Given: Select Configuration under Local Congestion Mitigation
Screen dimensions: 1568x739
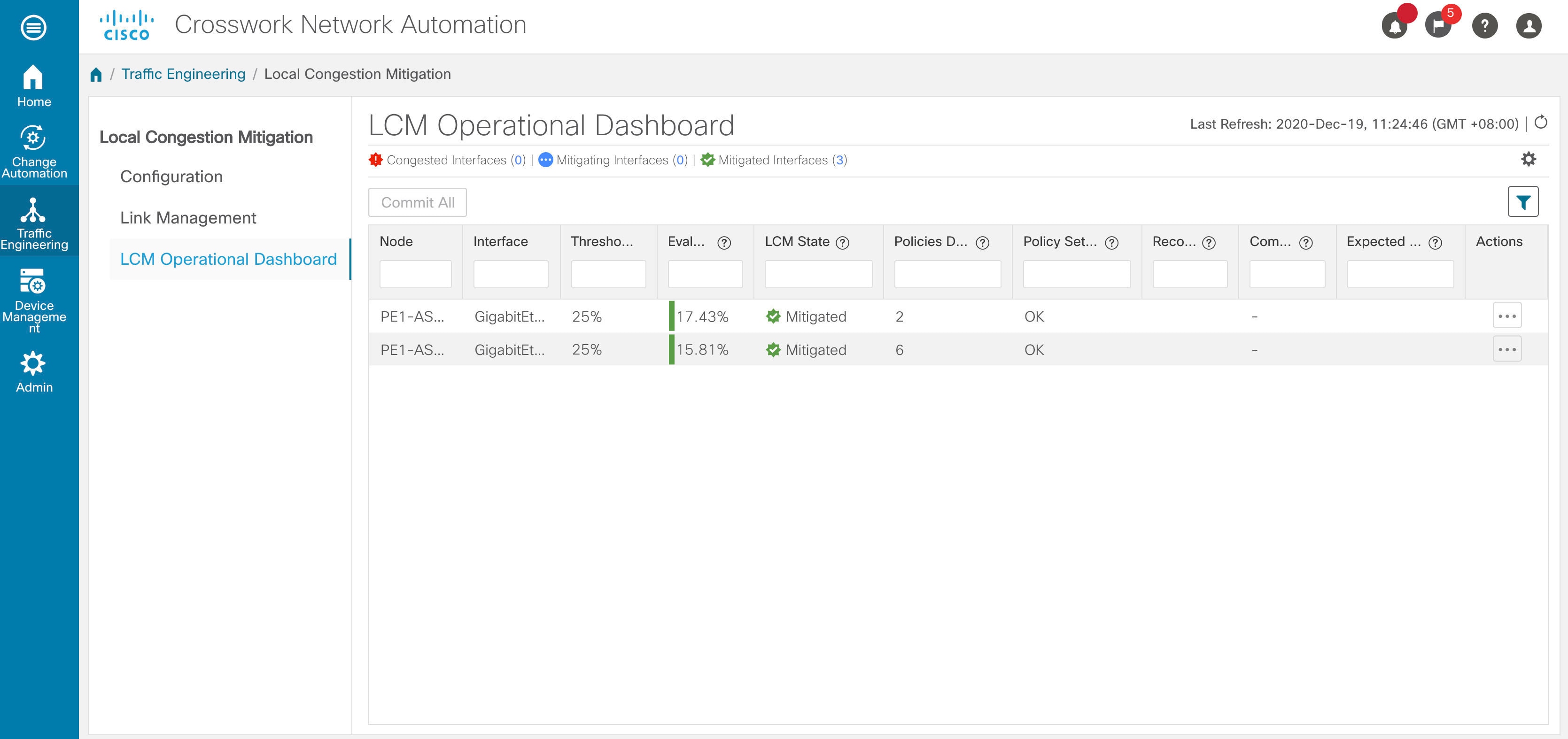Looking at the screenshot, I should click(x=171, y=177).
